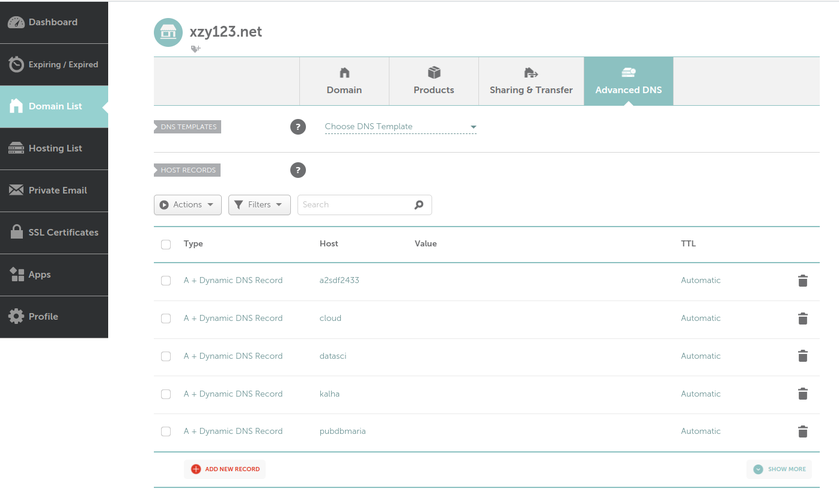Image resolution: width=839 pixels, height=497 pixels.
Task: Delete the kalha record via trash icon
Action: pyautogui.click(x=803, y=394)
